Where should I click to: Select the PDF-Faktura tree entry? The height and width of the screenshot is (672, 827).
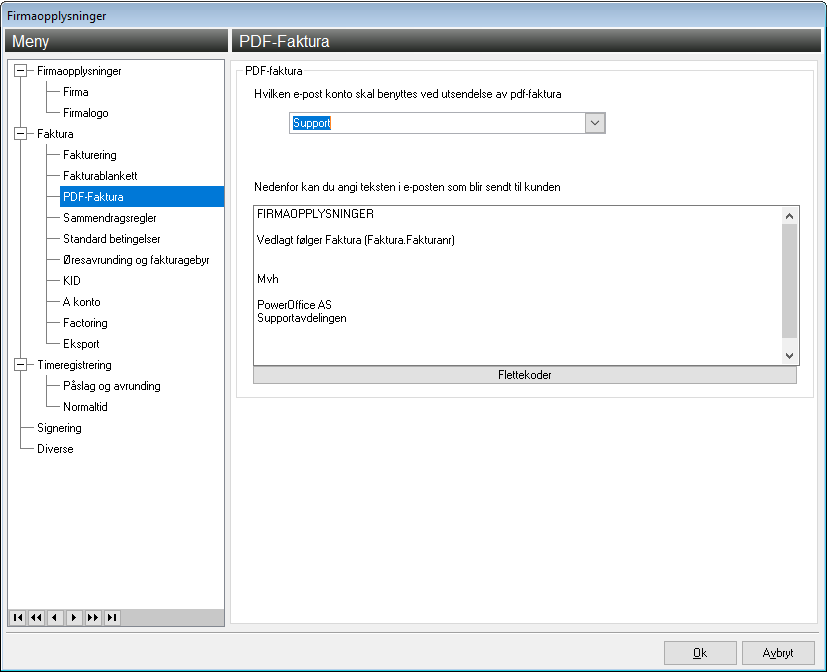click(142, 197)
